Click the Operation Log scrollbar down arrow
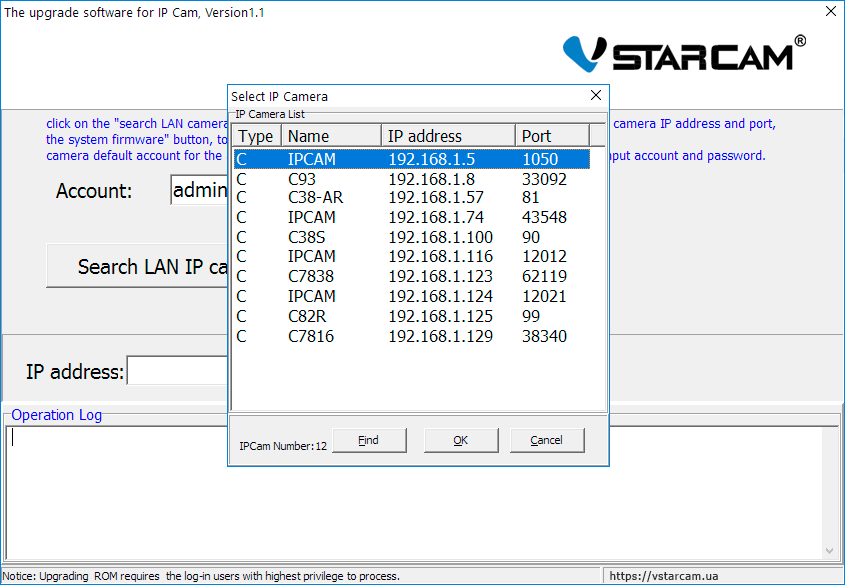 pos(829,551)
